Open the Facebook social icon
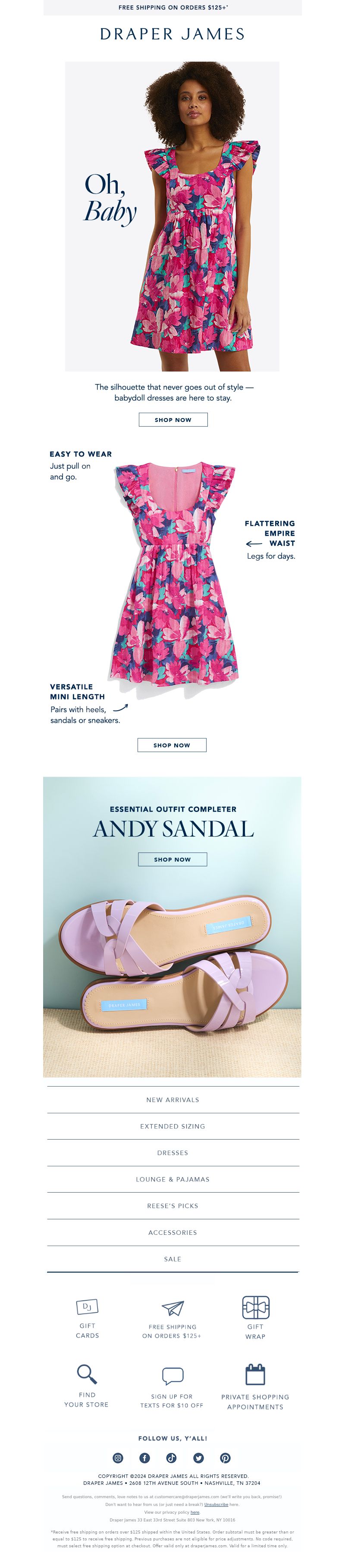 [x=144, y=1458]
